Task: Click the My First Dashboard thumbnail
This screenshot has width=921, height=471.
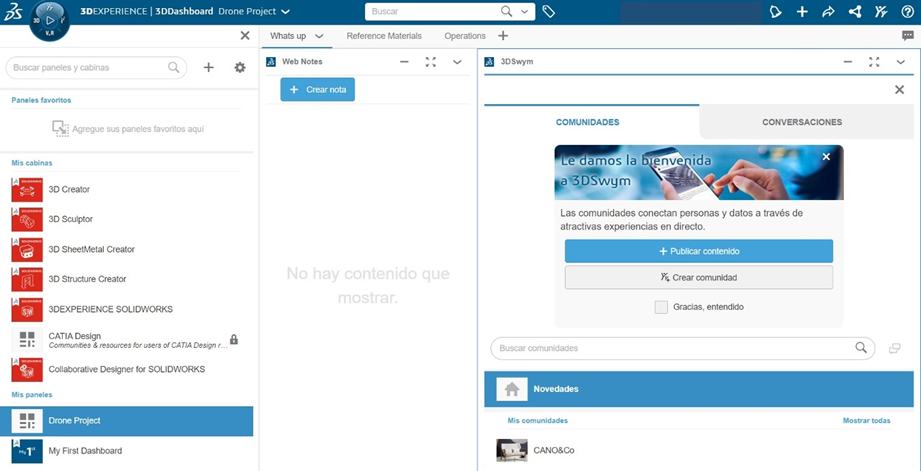Action: (x=27, y=451)
